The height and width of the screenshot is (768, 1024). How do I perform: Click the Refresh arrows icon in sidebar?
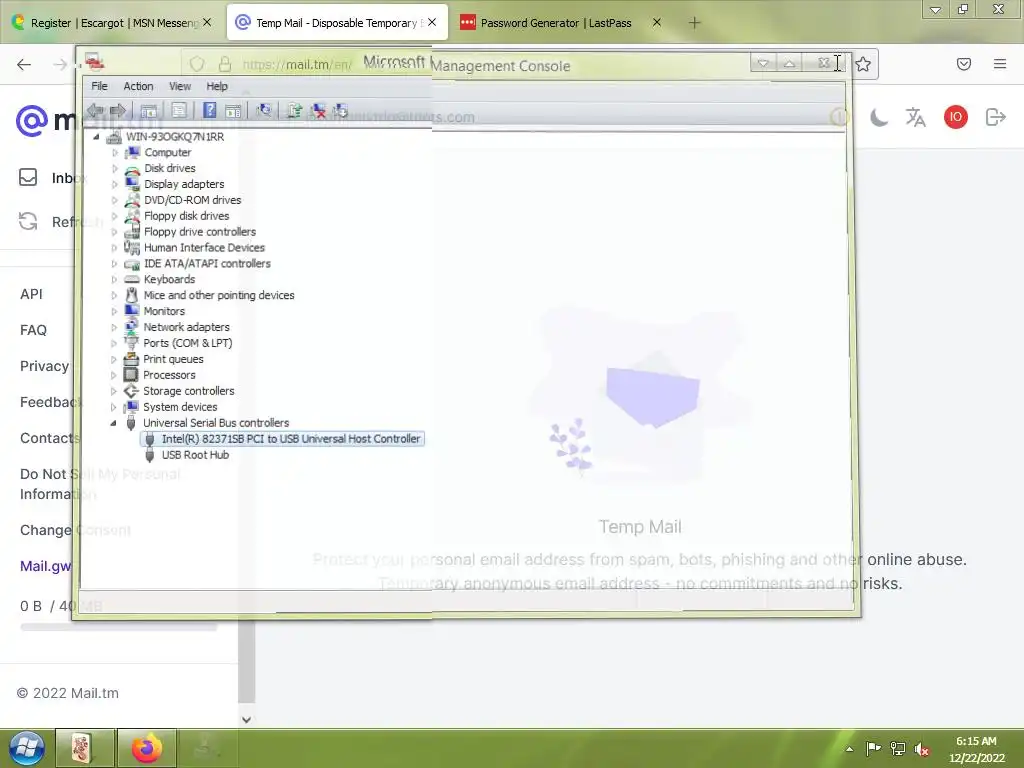pos(28,221)
